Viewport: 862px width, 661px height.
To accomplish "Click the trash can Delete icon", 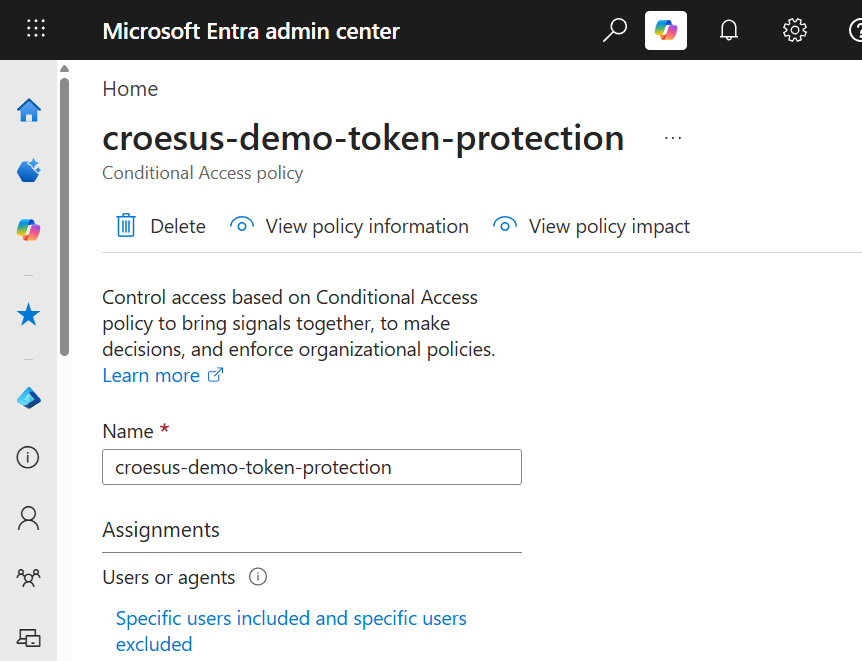I will [x=126, y=225].
